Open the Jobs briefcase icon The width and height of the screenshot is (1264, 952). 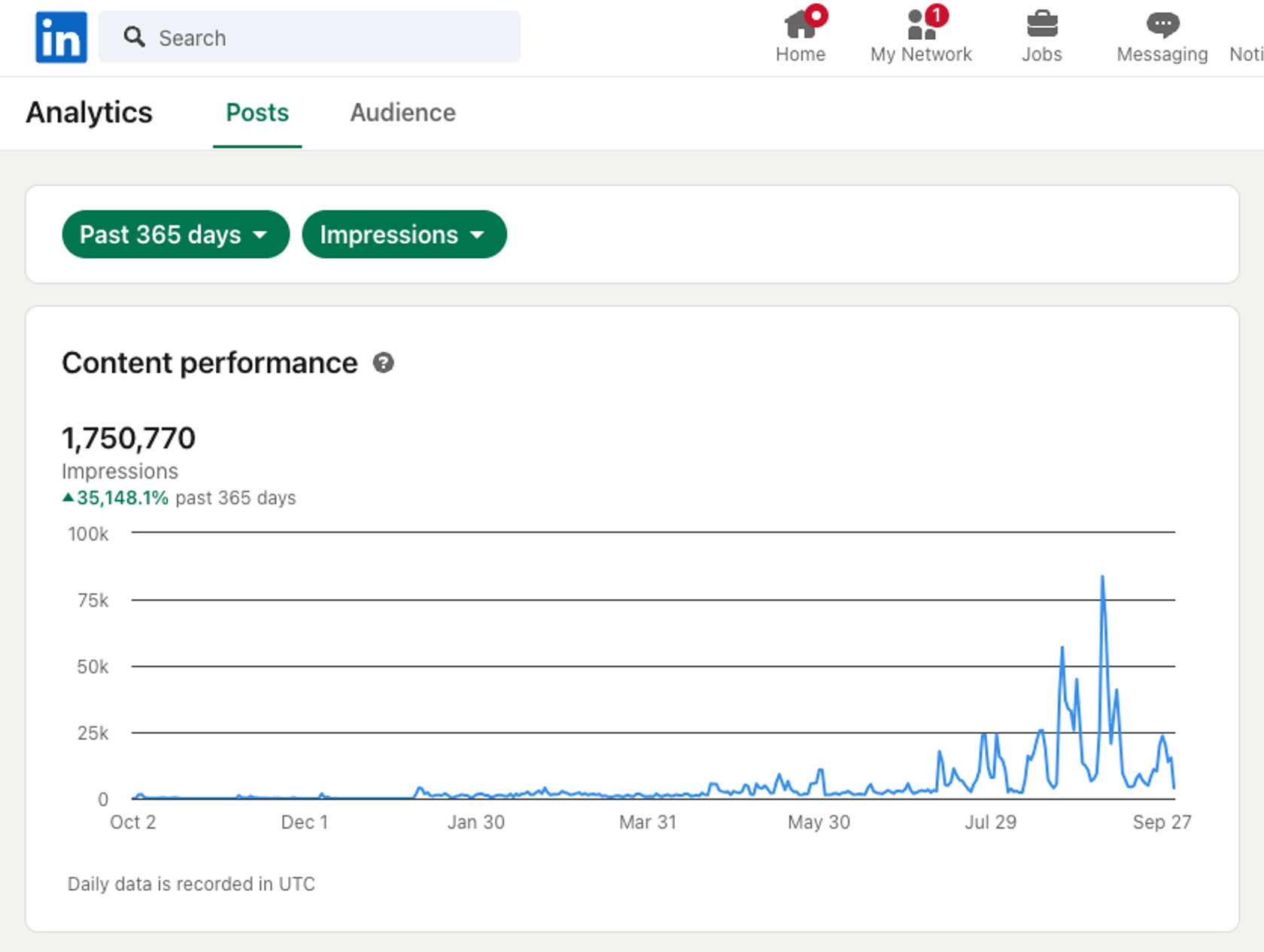point(1042,25)
